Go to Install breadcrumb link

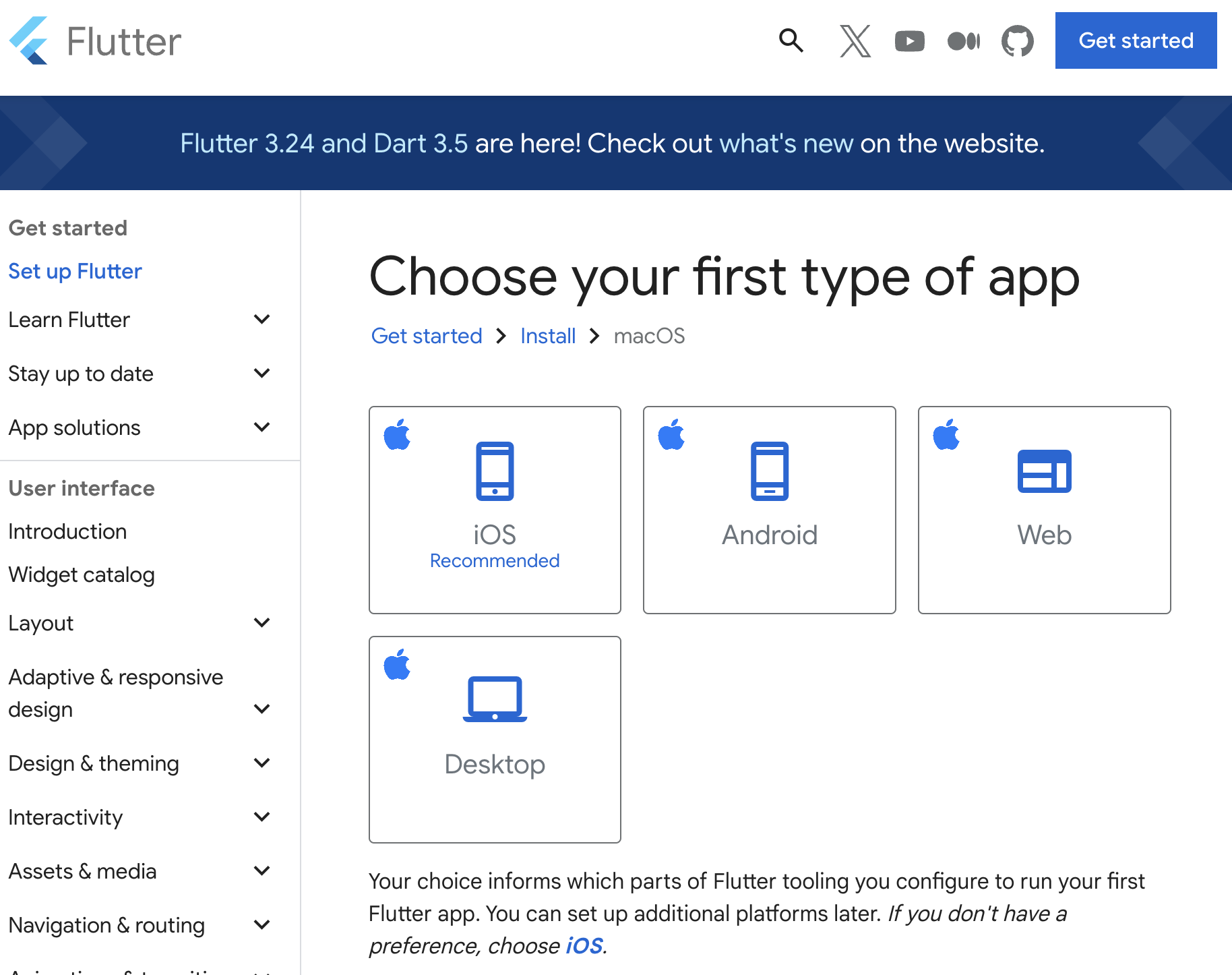548,336
